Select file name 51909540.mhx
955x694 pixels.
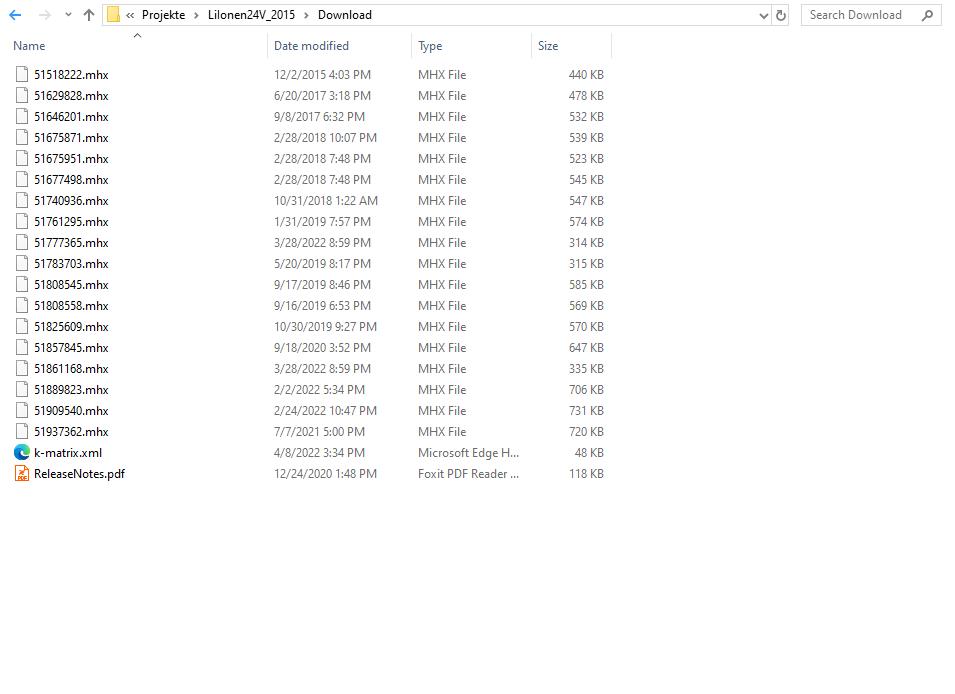71,411
